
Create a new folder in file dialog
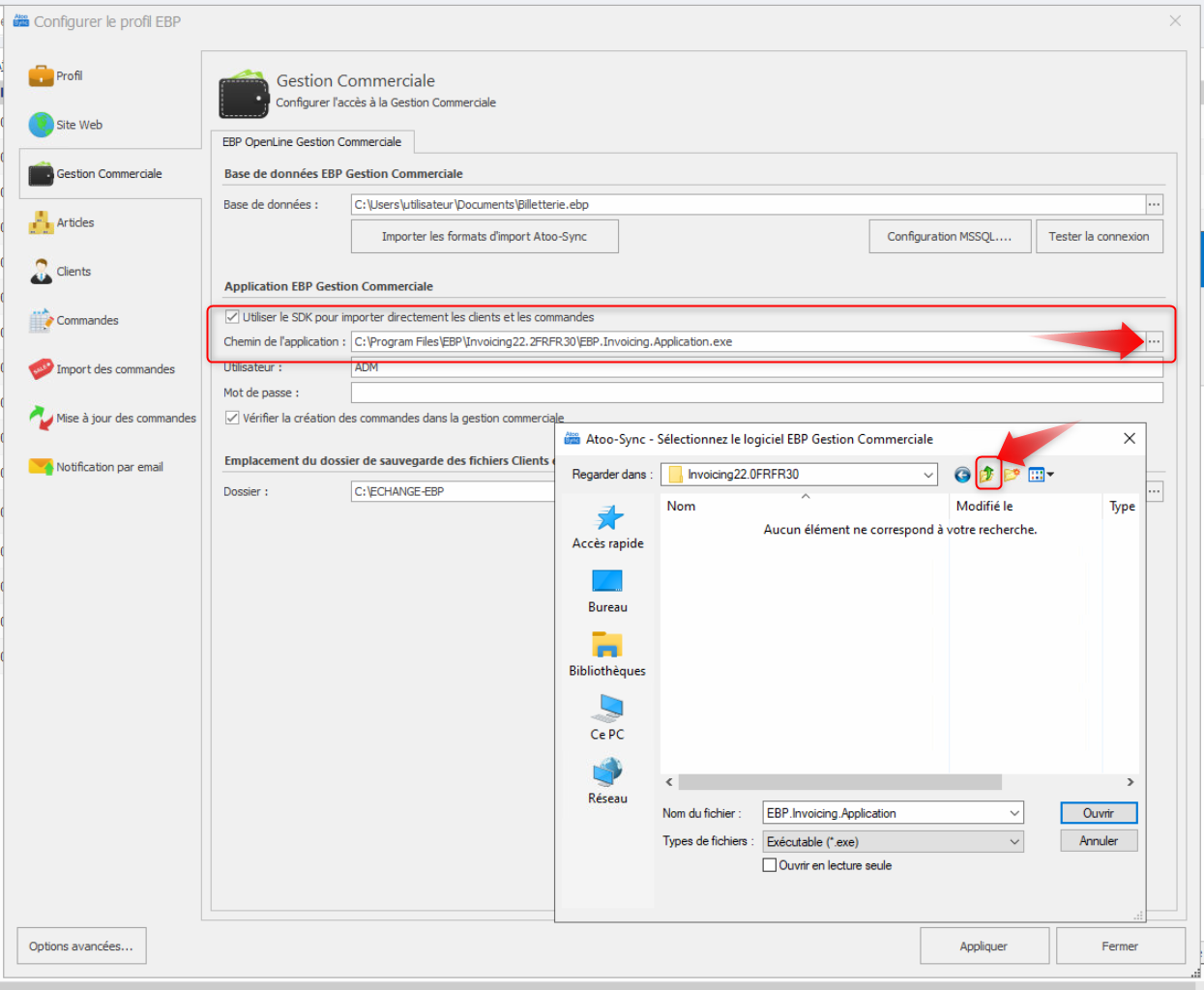click(1012, 475)
